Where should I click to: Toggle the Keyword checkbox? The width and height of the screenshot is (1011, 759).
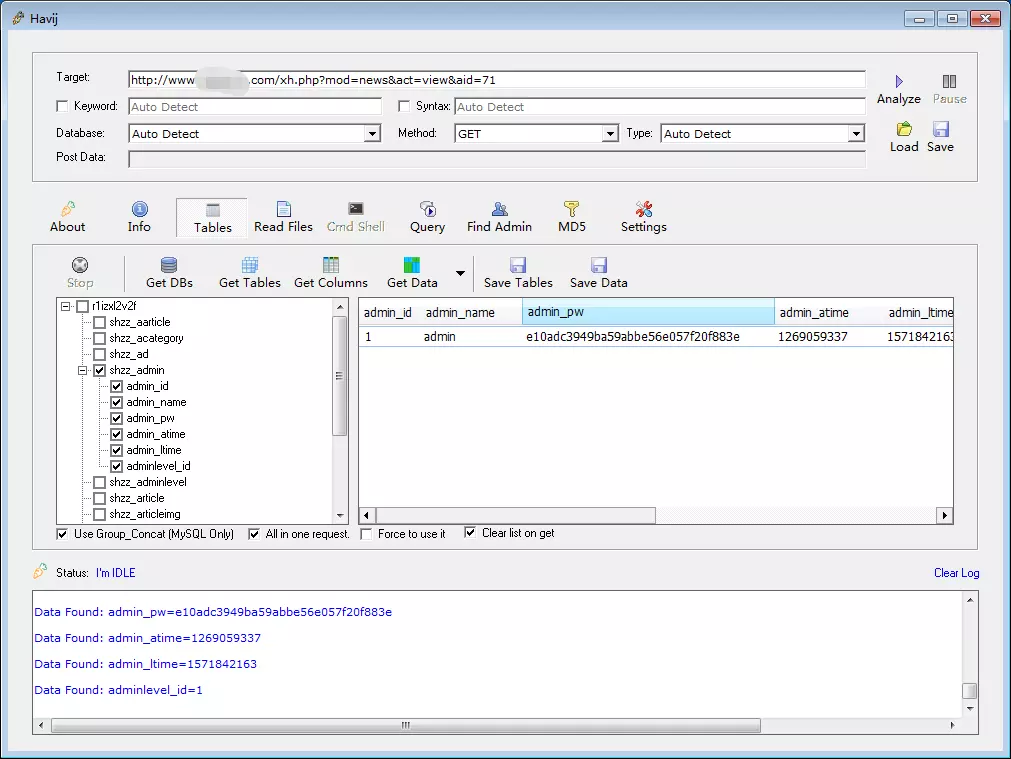click(x=63, y=106)
